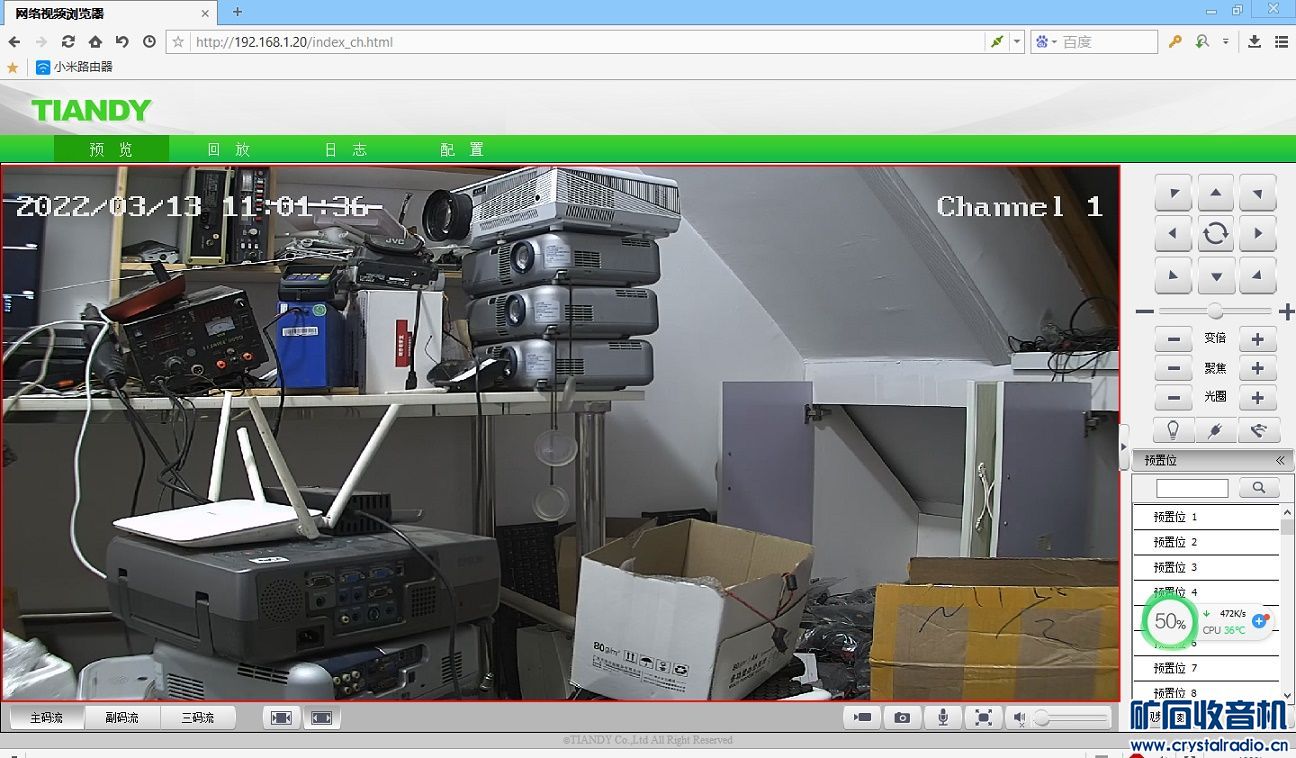Lower PTZ speed with slider minus
The image size is (1296, 758).
(1145, 312)
